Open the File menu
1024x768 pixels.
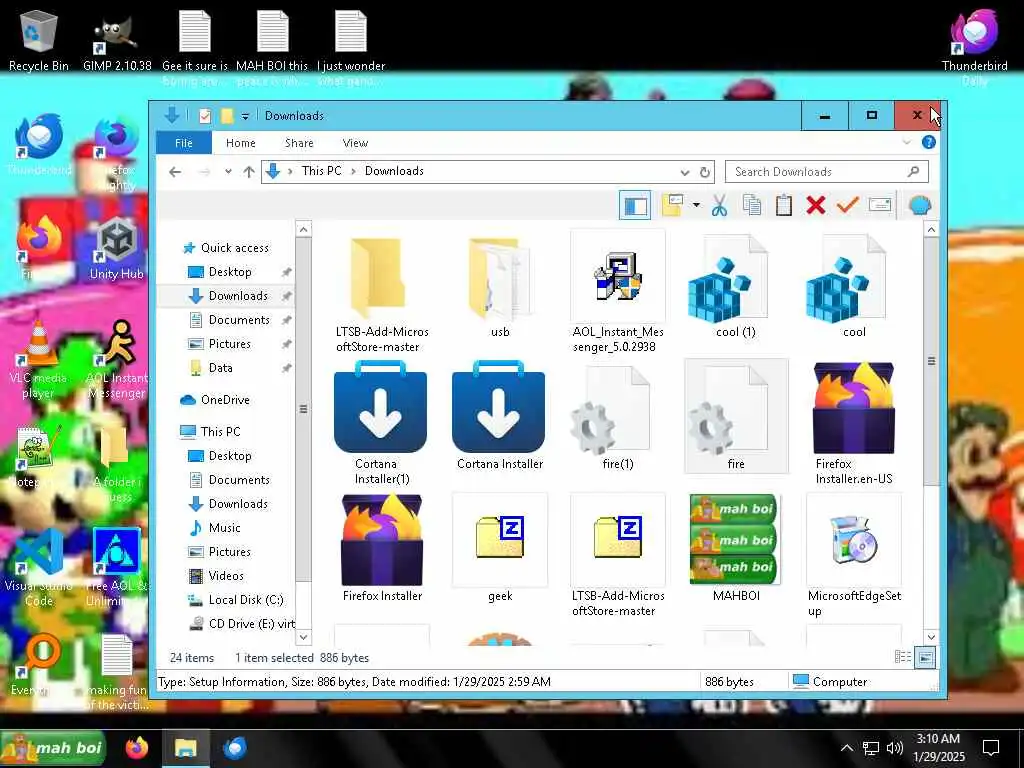pos(184,143)
